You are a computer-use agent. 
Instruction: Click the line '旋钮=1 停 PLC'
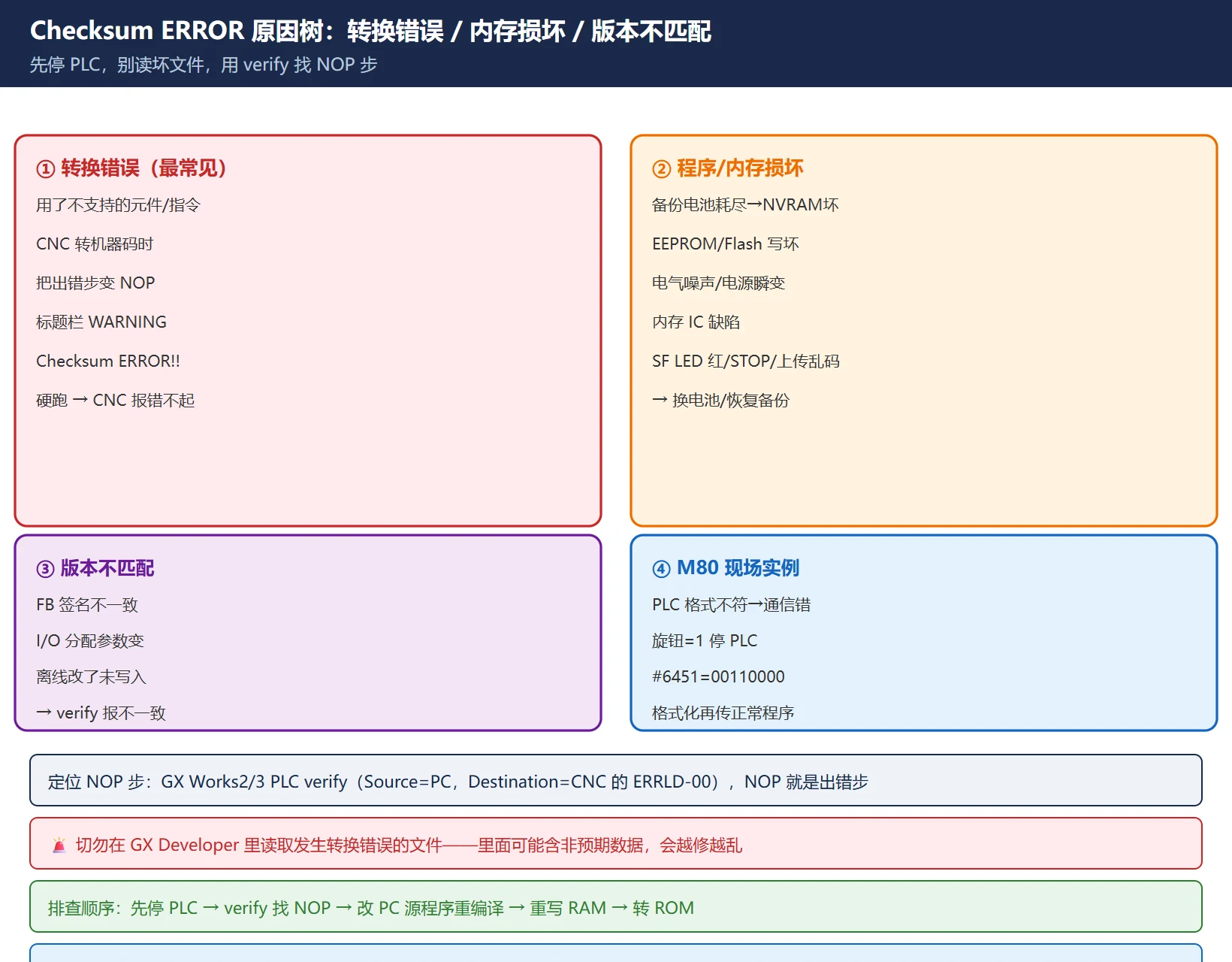(x=705, y=640)
